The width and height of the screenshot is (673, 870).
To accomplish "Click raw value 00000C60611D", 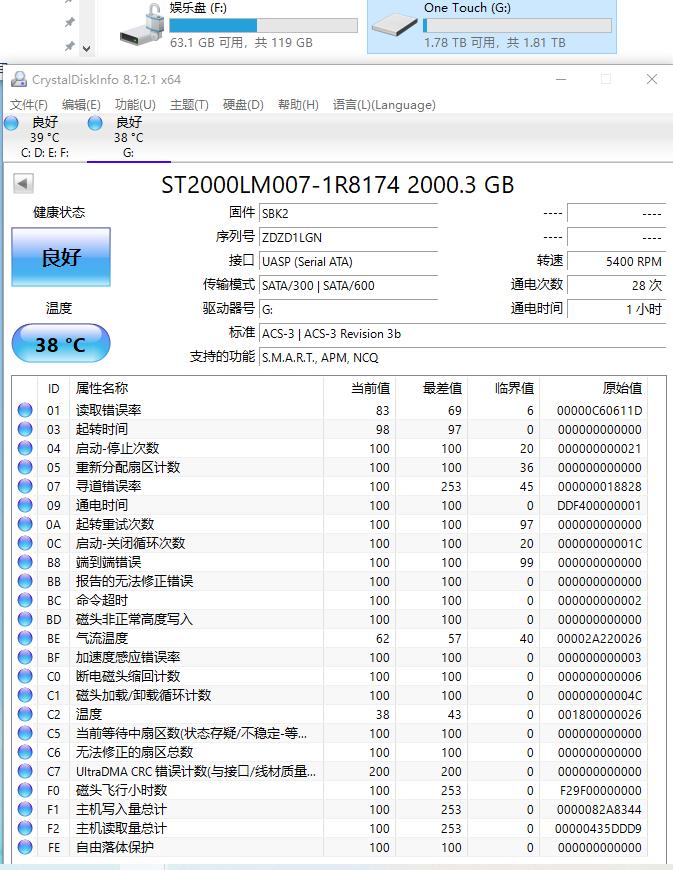I will (599, 411).
